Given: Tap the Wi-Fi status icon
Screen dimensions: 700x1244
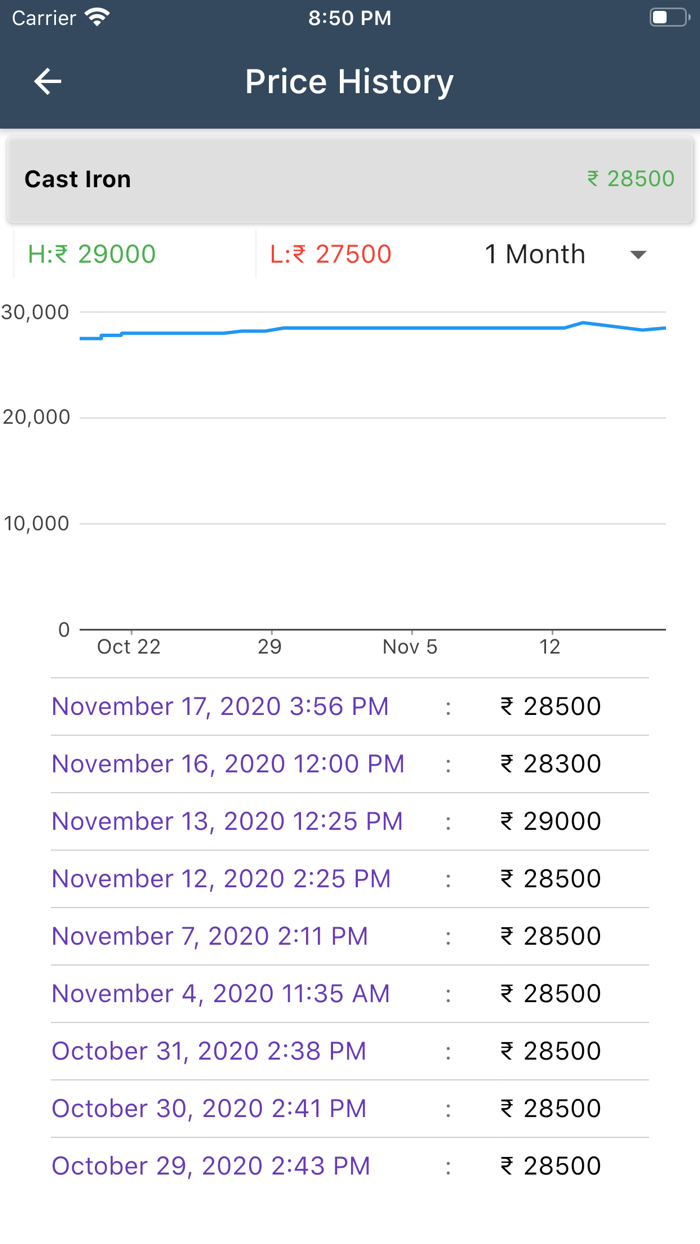Looking at the screenshot, I should click(x=97, y=18).
